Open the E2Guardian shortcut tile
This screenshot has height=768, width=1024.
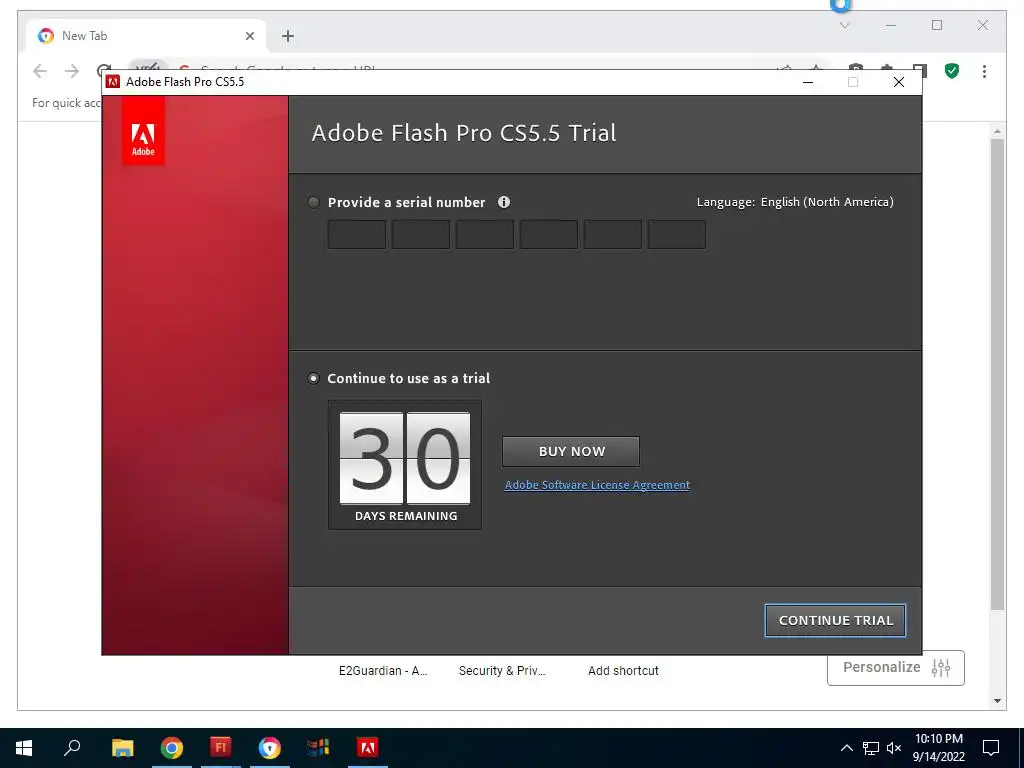[383, 671]
